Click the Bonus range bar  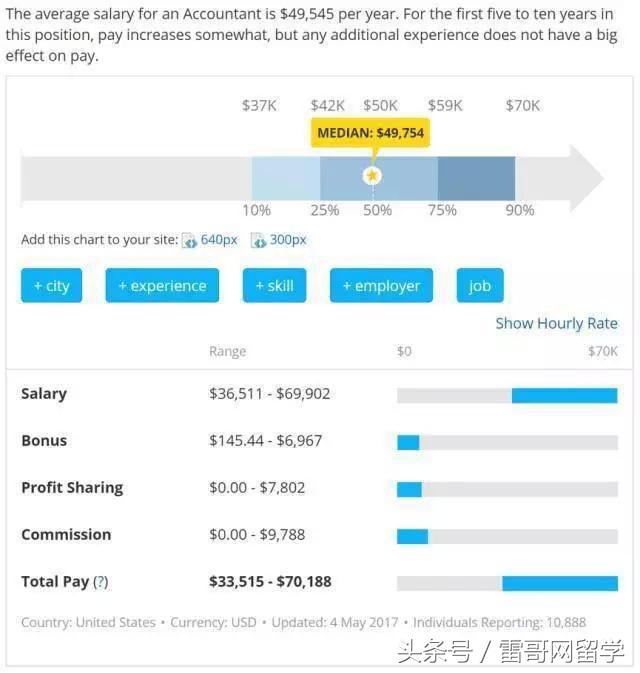(408, 442)
